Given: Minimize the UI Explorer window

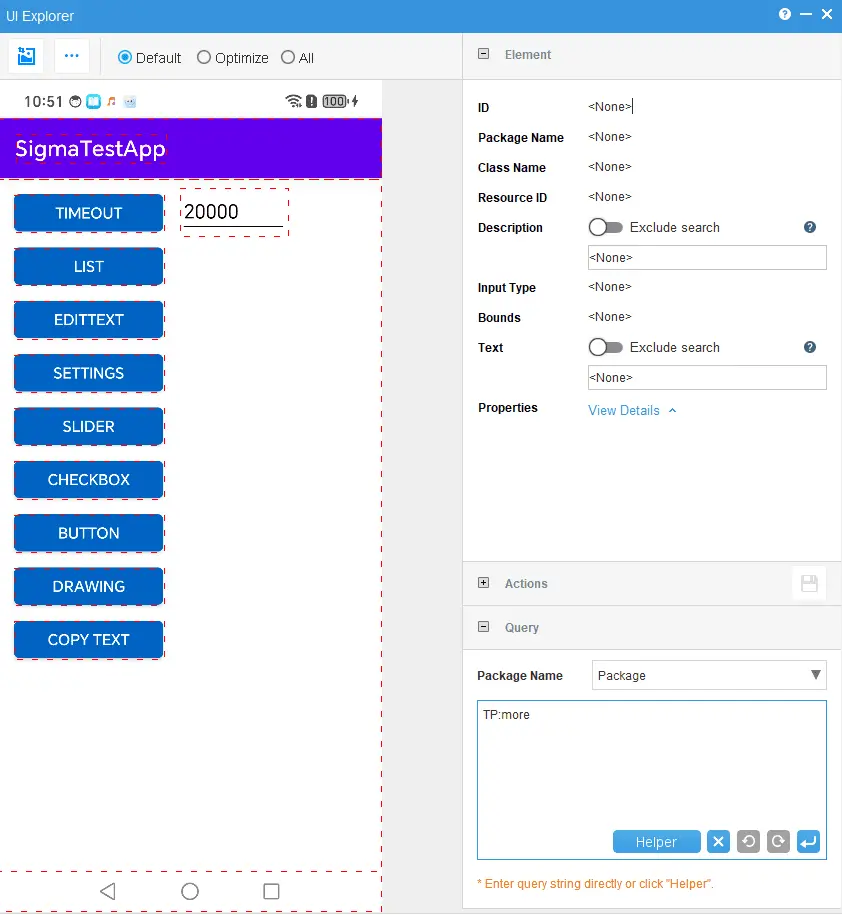Looking at the screenshot, I should tap(806, 14).
